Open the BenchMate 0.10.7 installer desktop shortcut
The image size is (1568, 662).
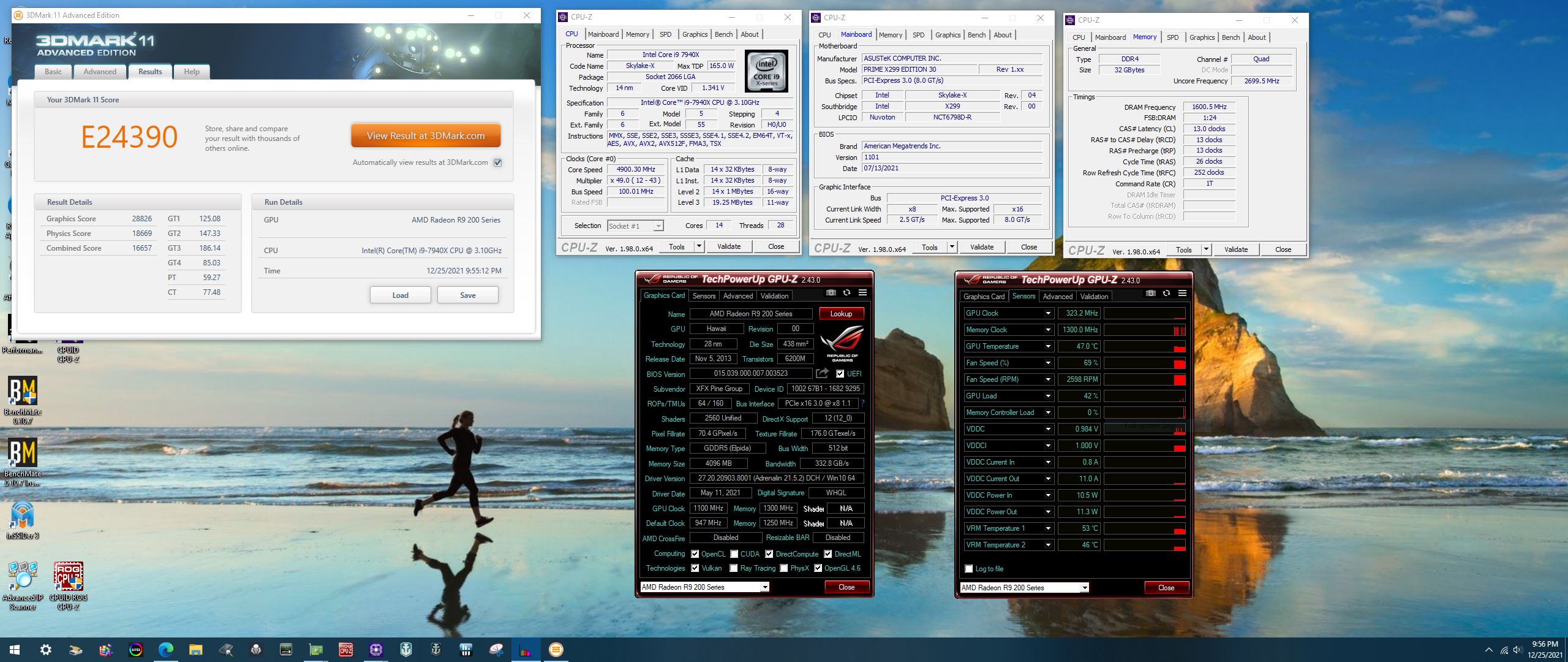[23, 462]
